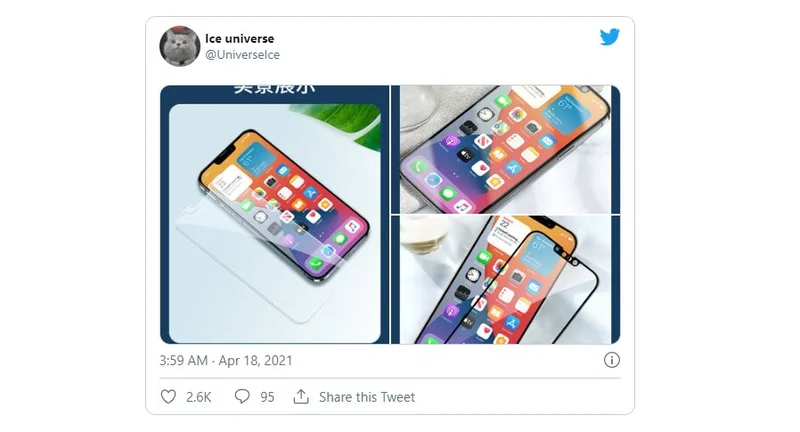This screenshot has height=432, width=800.
Task: Open the Ice universe display name
Action: point(239,39)
